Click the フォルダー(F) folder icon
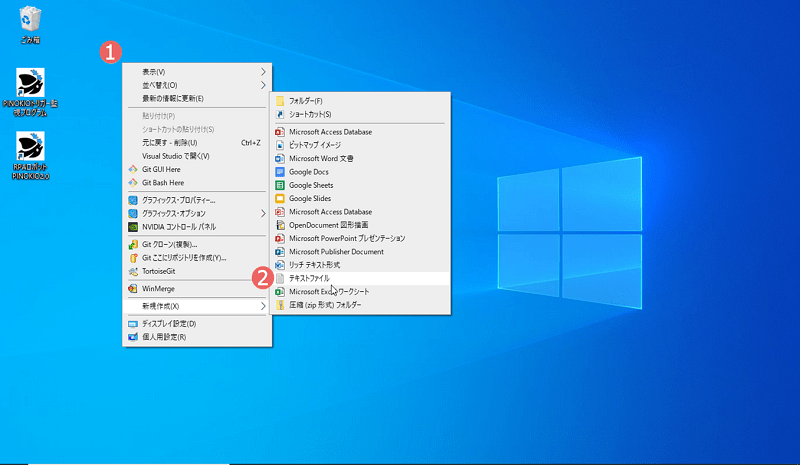This screenshot has width=800, height=465. point(280,101)
